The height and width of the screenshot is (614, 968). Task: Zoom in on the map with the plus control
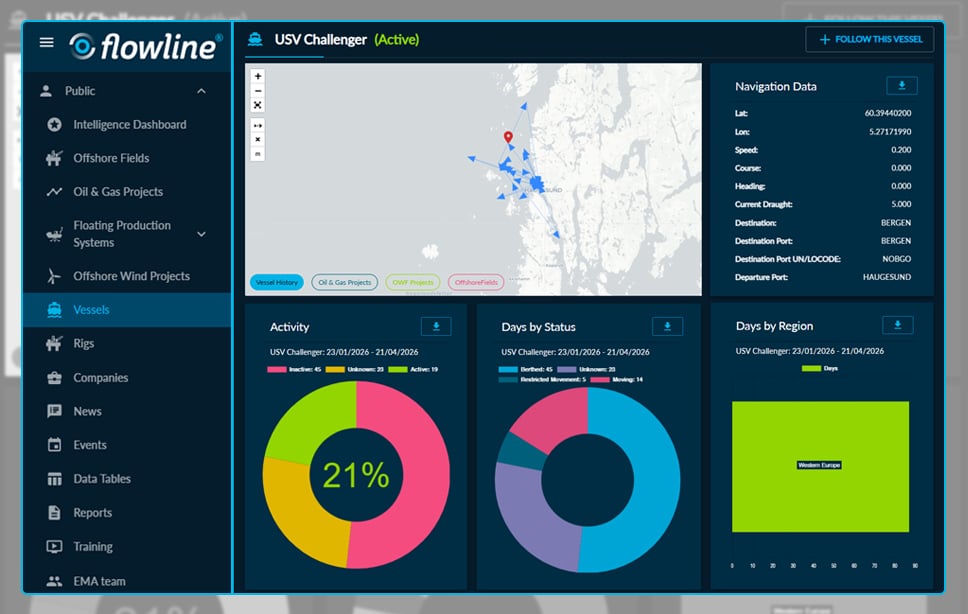tap(255, 76)
